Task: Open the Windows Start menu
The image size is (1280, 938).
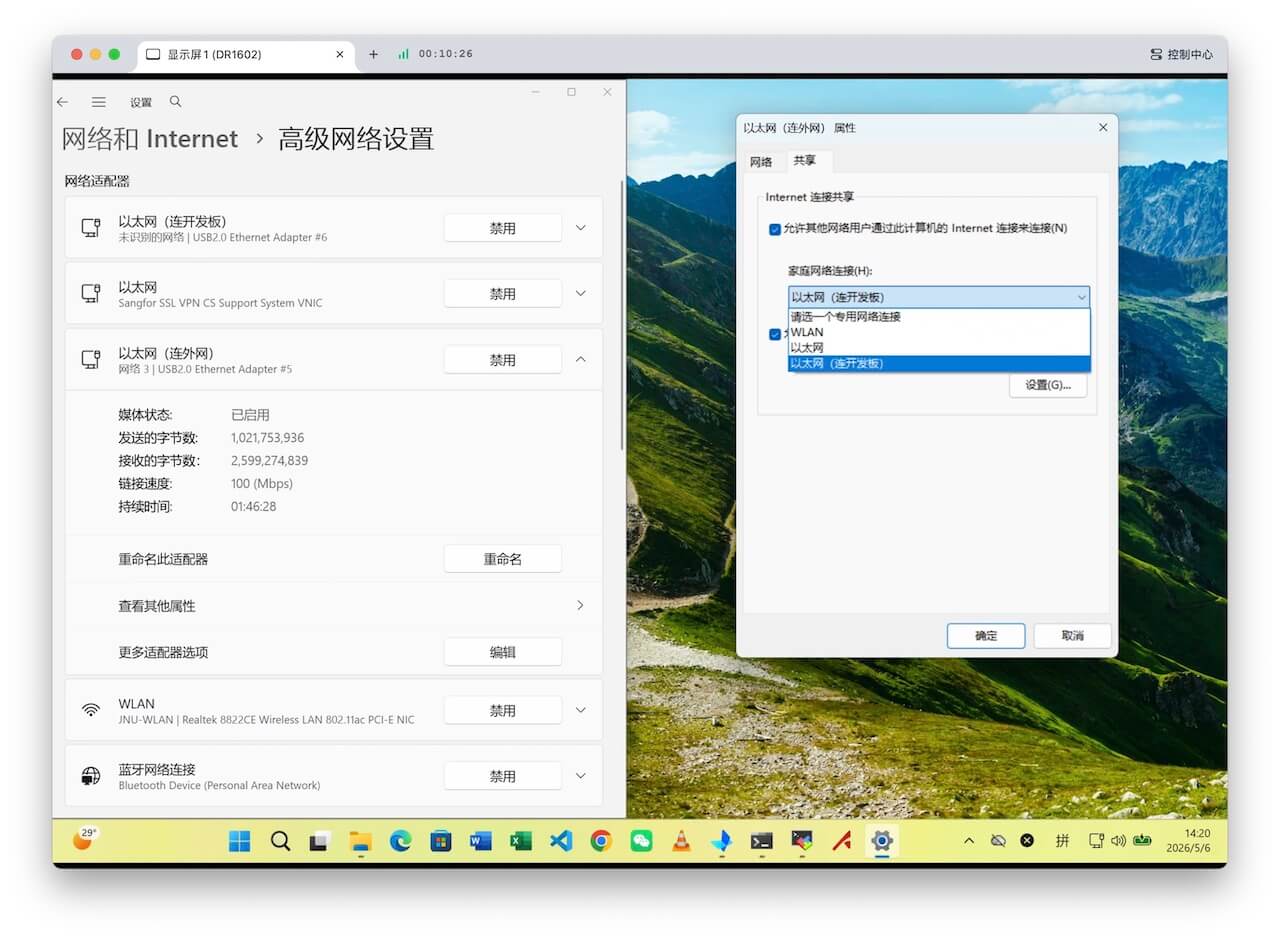Action: click(x=240, y=841)
